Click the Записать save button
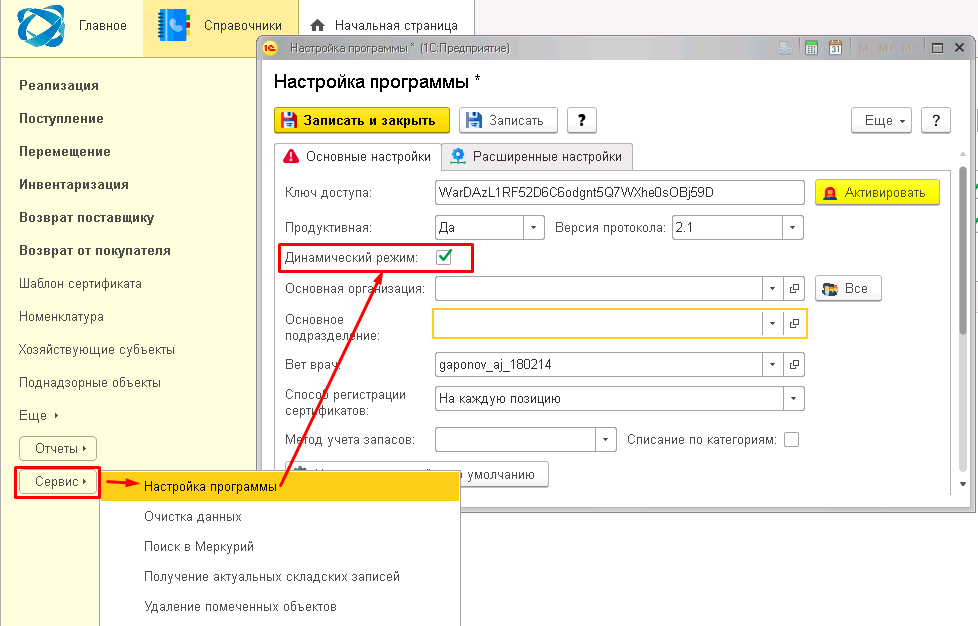The image size is (978, 626). tap(508, 120)
